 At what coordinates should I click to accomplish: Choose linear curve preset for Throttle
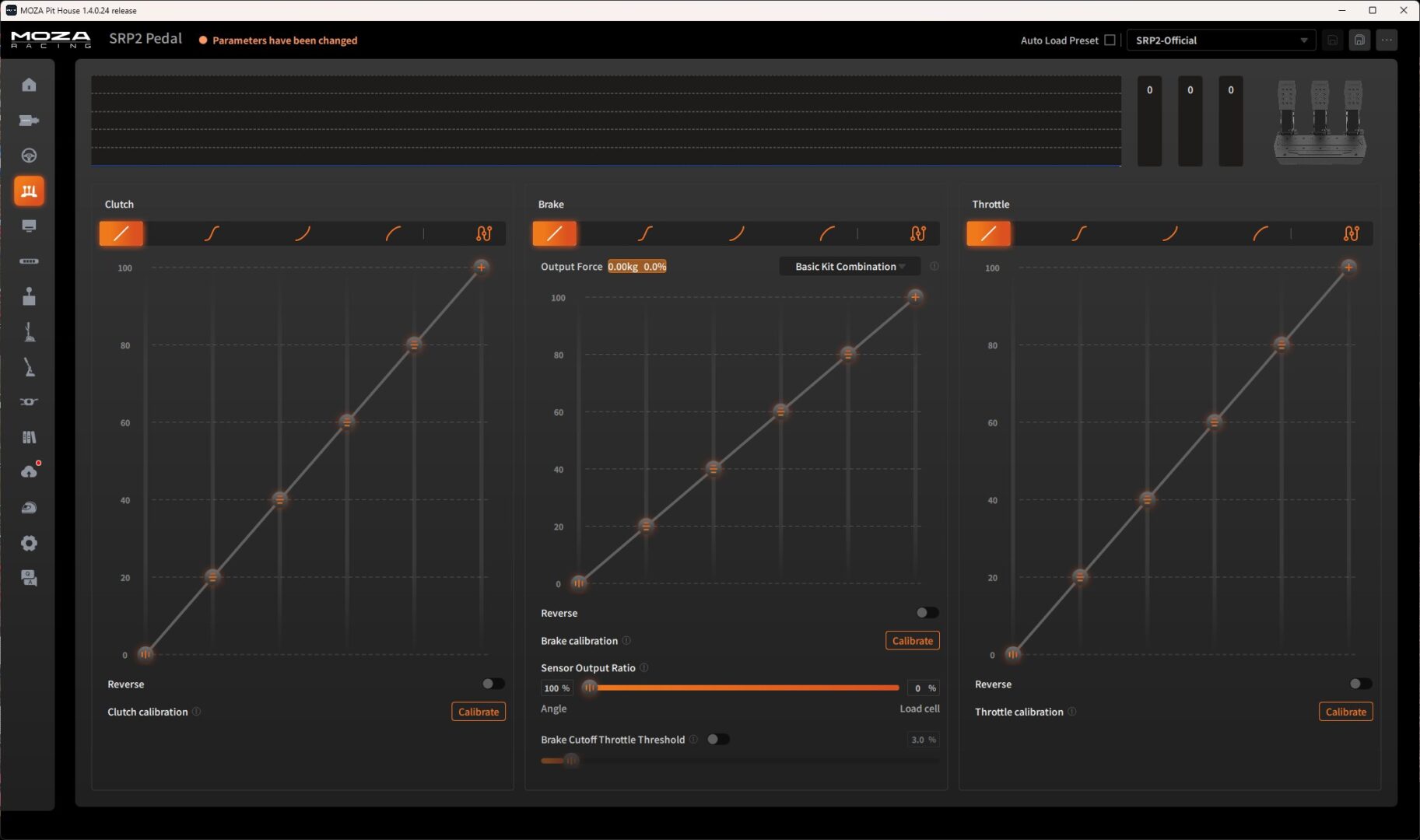pos(988,233)
